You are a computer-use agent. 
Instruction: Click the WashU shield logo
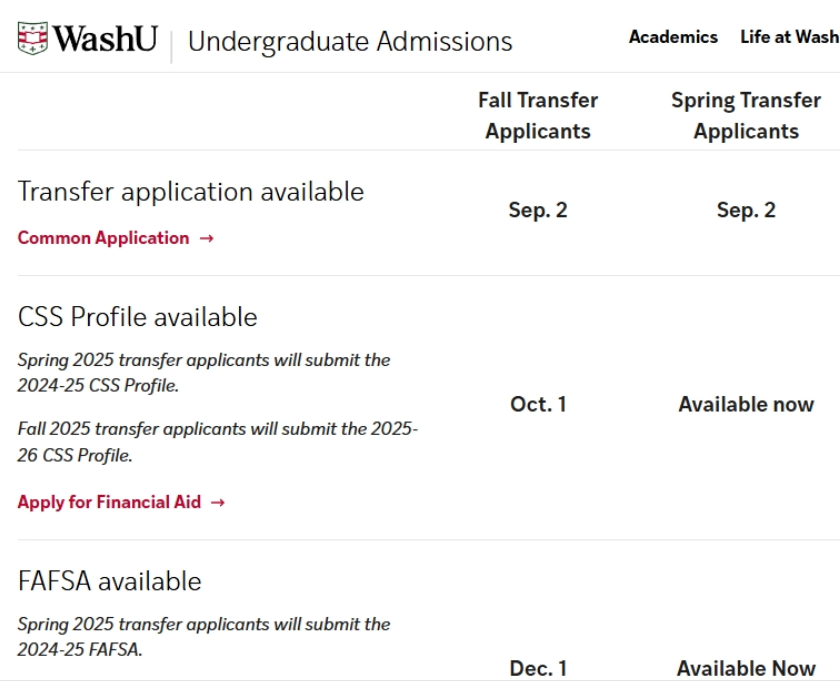33,39
